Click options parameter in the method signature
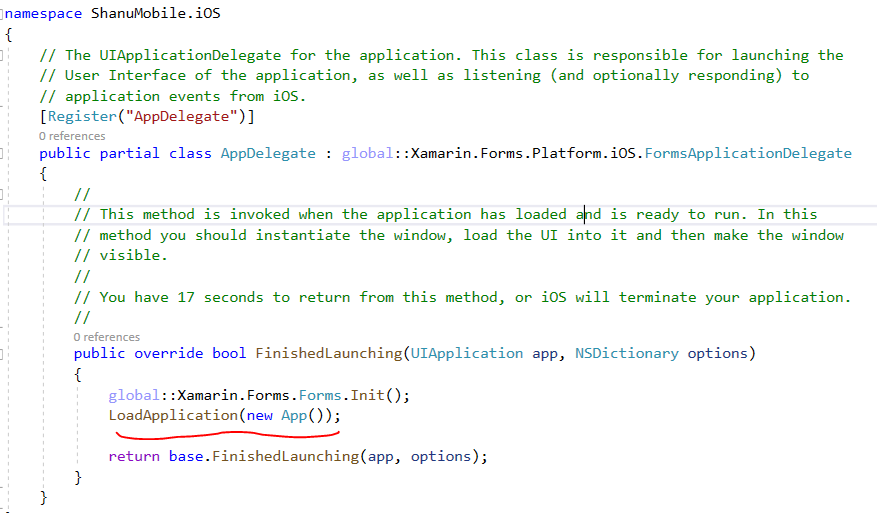877x513 pixels. [x=718, y=354]
